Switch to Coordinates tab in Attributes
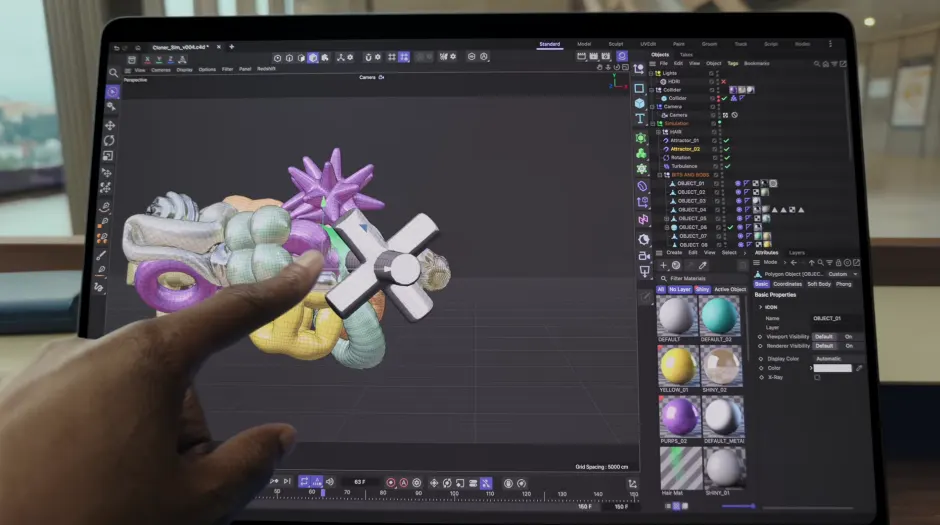 [787, 284]
